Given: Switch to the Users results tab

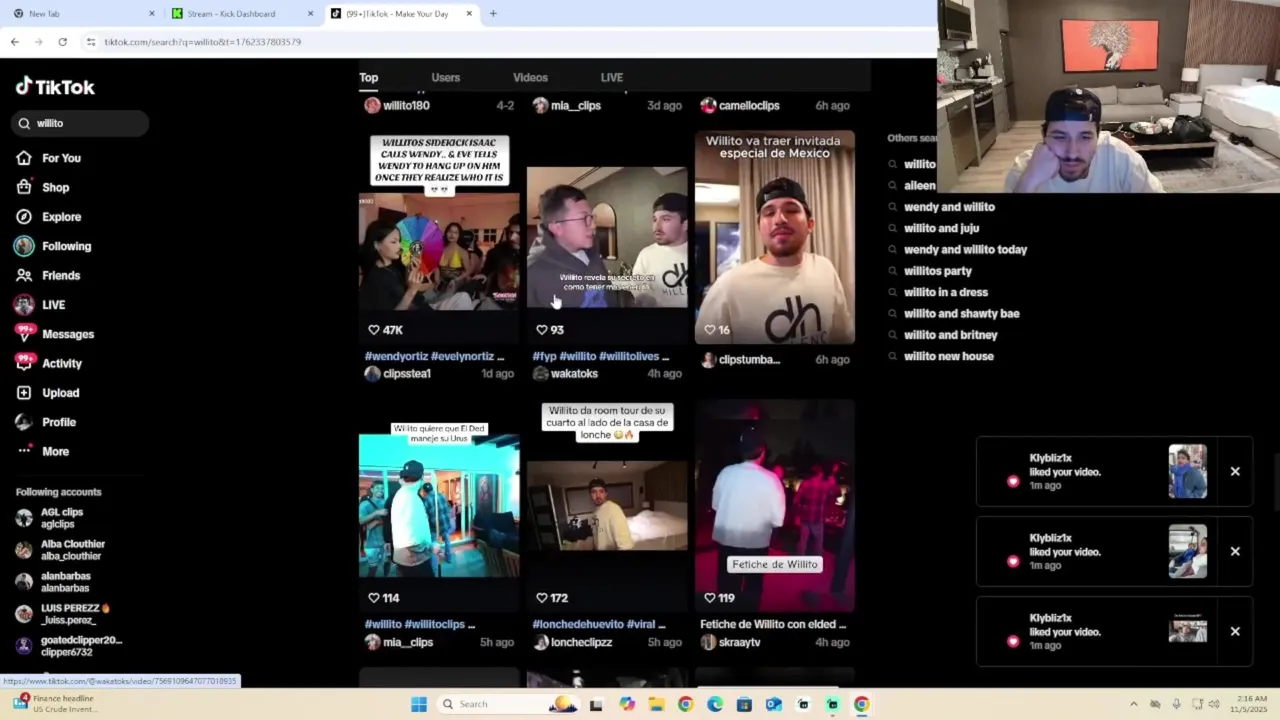Looking at the screenshot, I should 446,77.
